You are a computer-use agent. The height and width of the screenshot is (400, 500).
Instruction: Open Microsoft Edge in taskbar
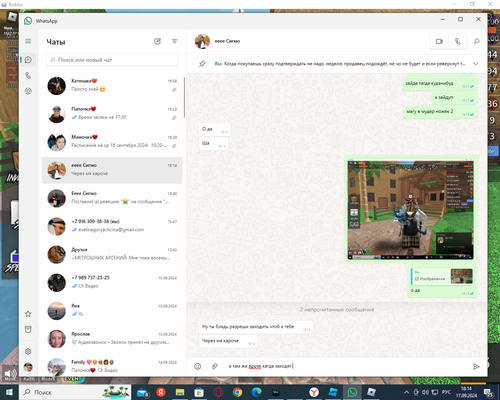tap(256, 392)
